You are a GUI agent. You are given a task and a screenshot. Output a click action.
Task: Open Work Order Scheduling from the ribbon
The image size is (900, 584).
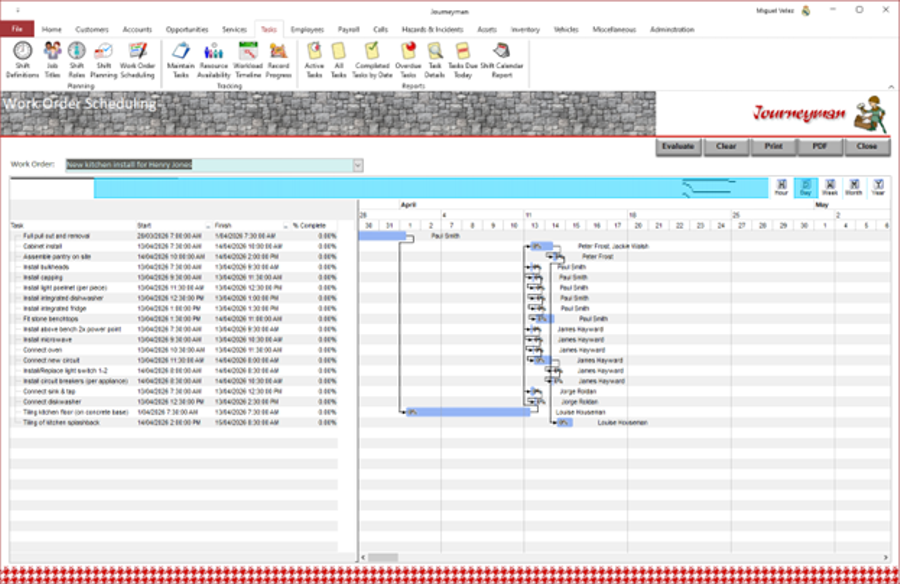pyautogui.click(x=137, y=60)
